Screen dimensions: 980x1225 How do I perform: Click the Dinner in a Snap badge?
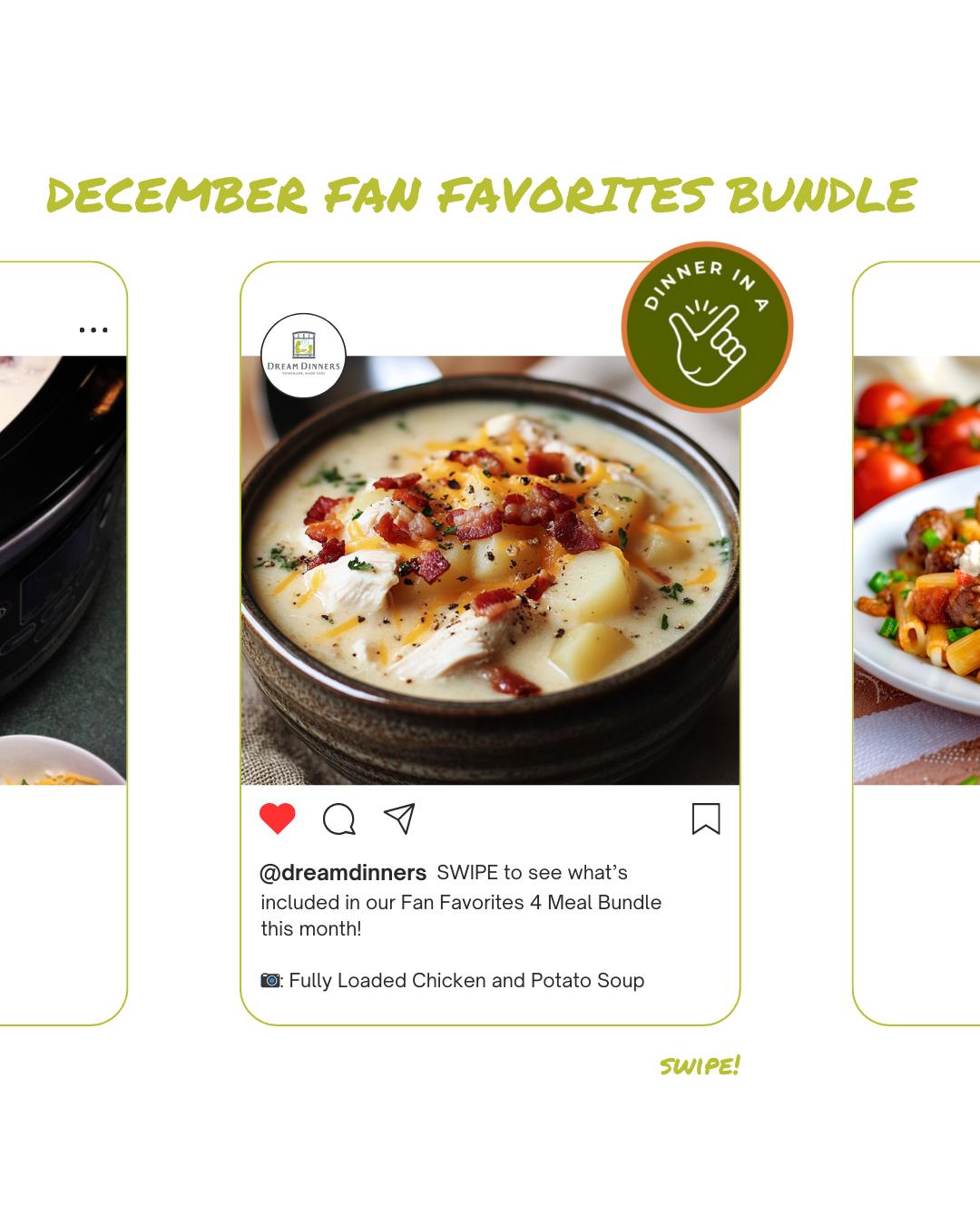(707, 327)
